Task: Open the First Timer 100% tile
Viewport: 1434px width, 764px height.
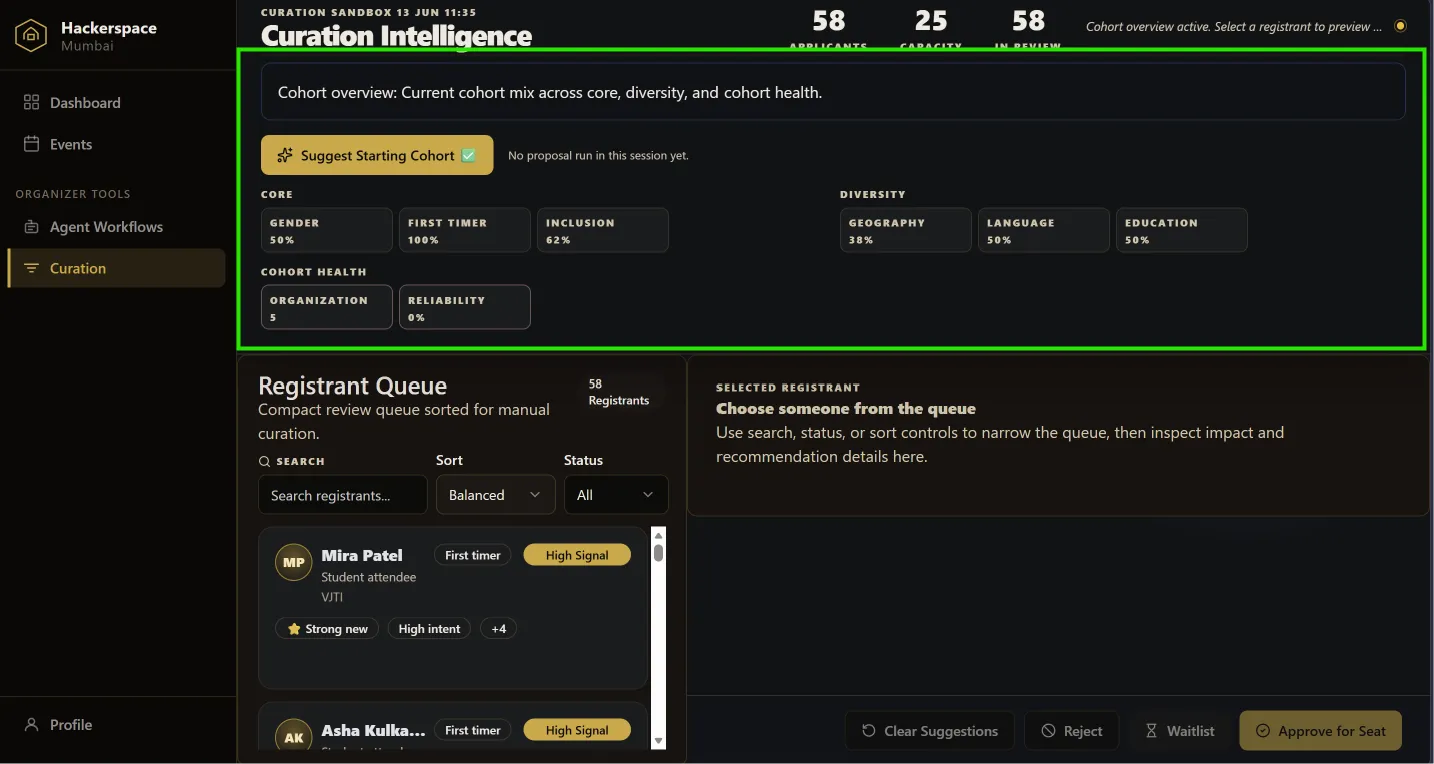Action: click(x=464, y=230)
